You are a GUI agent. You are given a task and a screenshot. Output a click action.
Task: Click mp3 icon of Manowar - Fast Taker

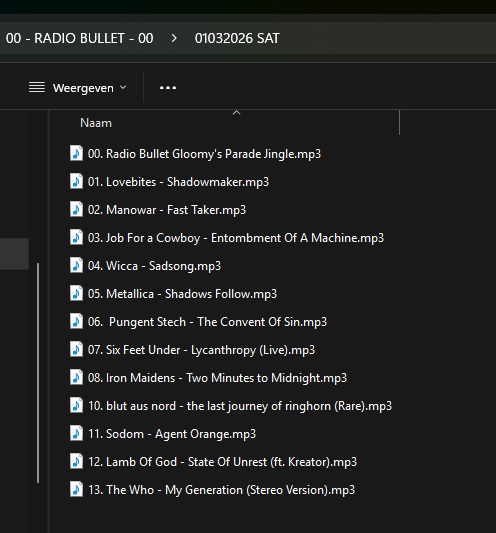[x=76, y=209]
